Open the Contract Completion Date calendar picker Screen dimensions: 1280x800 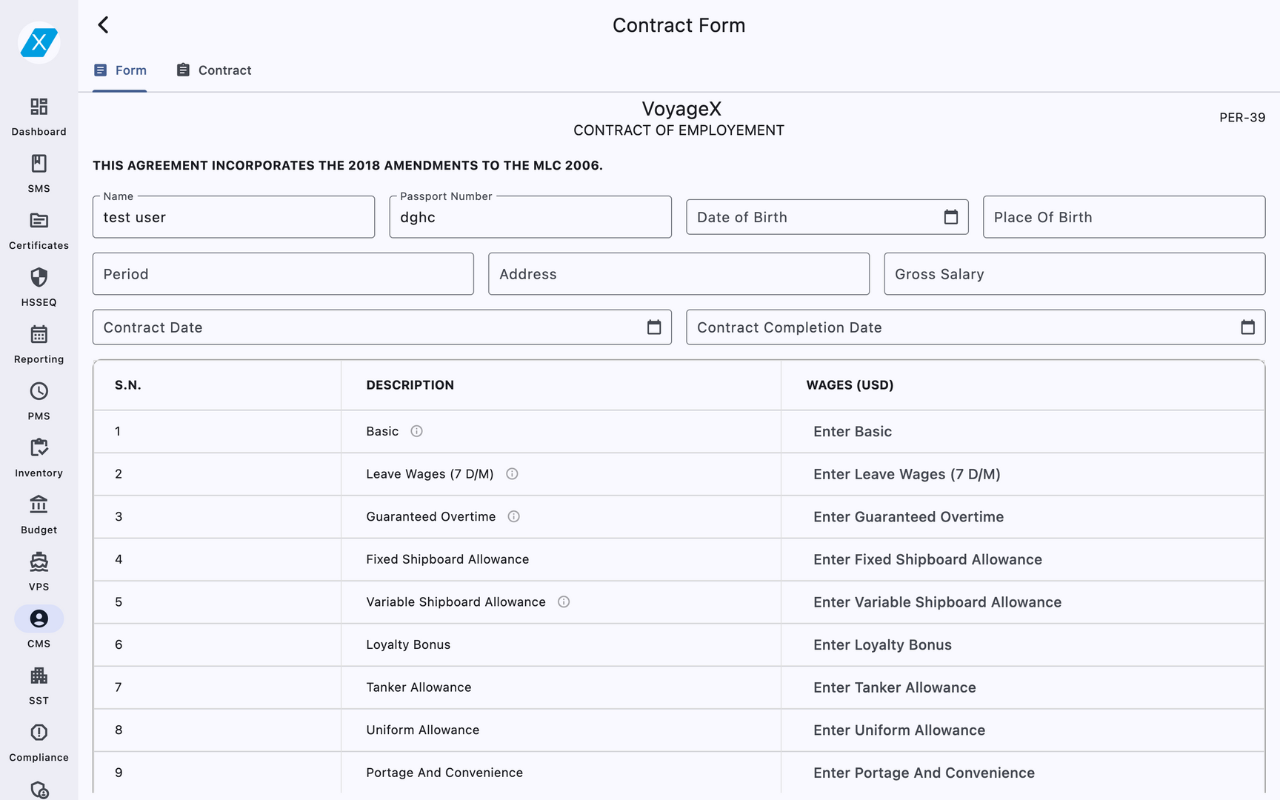(x=1248, y=327)
